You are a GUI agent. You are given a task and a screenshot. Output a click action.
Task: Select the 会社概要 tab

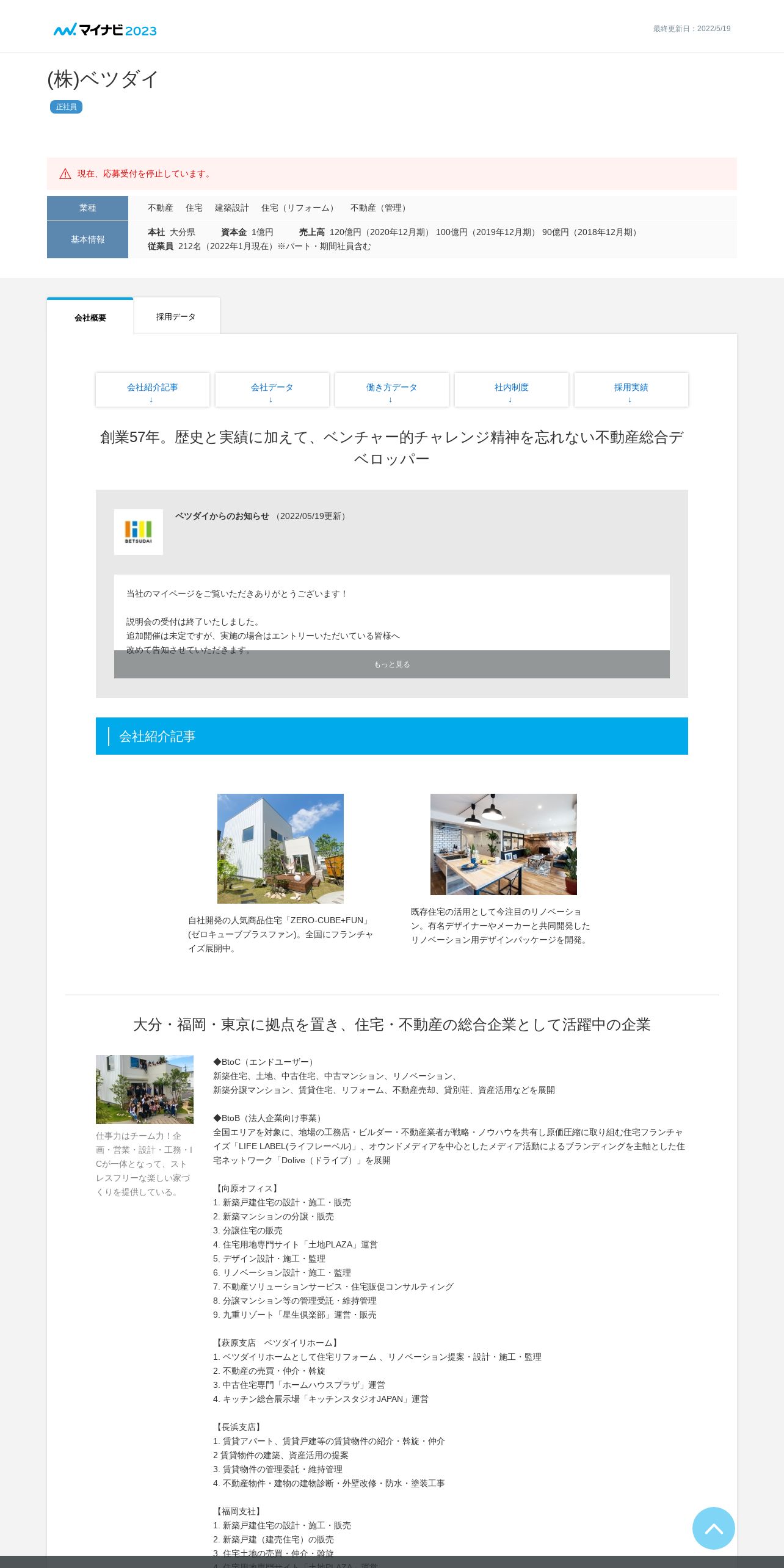90,317
